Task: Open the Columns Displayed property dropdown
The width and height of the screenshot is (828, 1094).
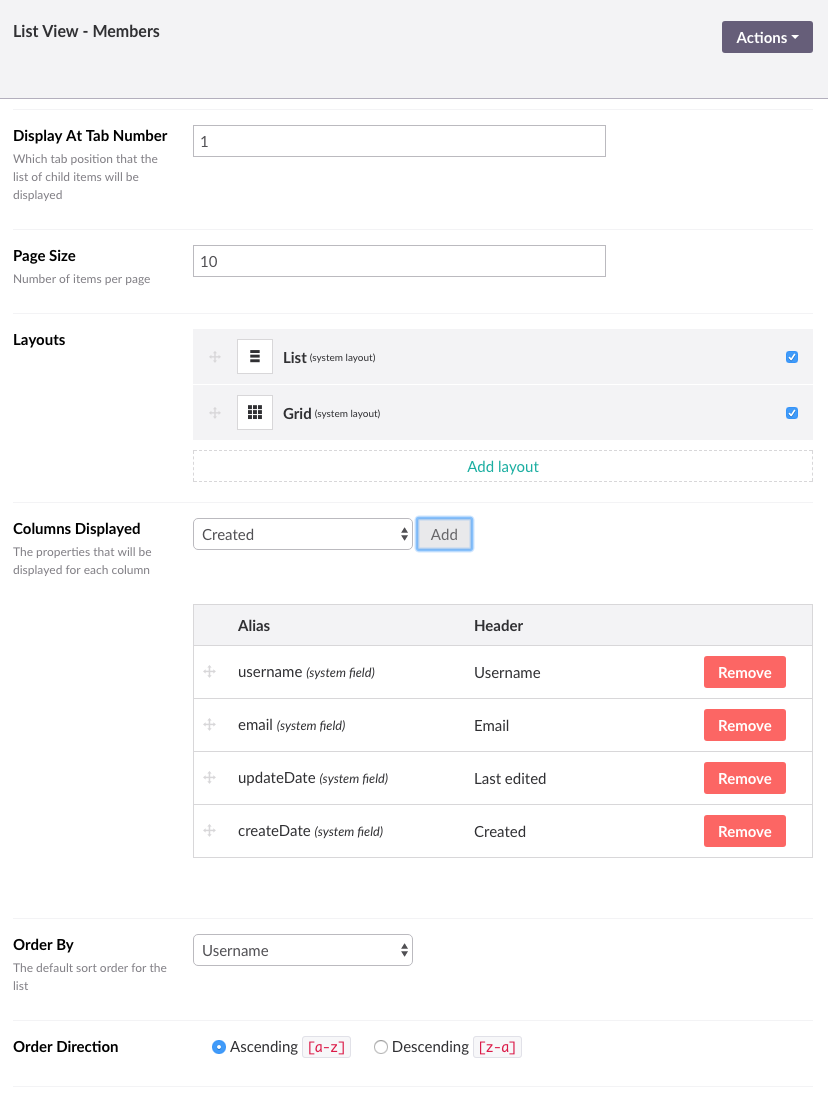Action: [302, 534]
